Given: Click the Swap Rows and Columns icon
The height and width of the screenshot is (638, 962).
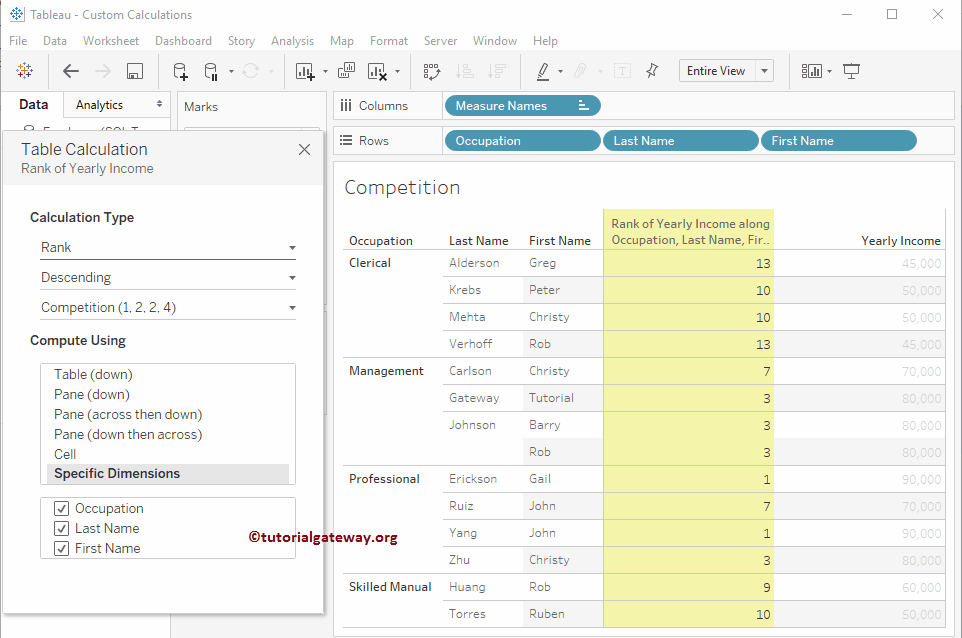Looking at the screenshot, I should pyautogui.click(x=432, y=71).
